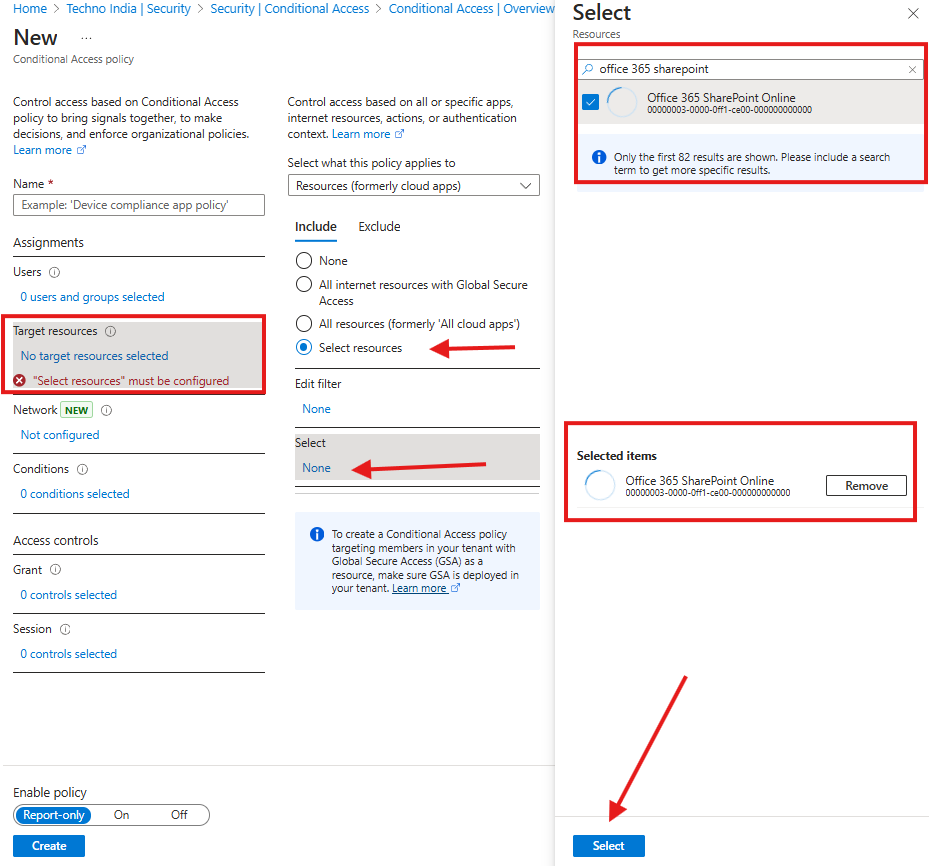This screenshot has width=929, height=866.
Task: Click the Users info icon
Action: click(x=55, y=272)
